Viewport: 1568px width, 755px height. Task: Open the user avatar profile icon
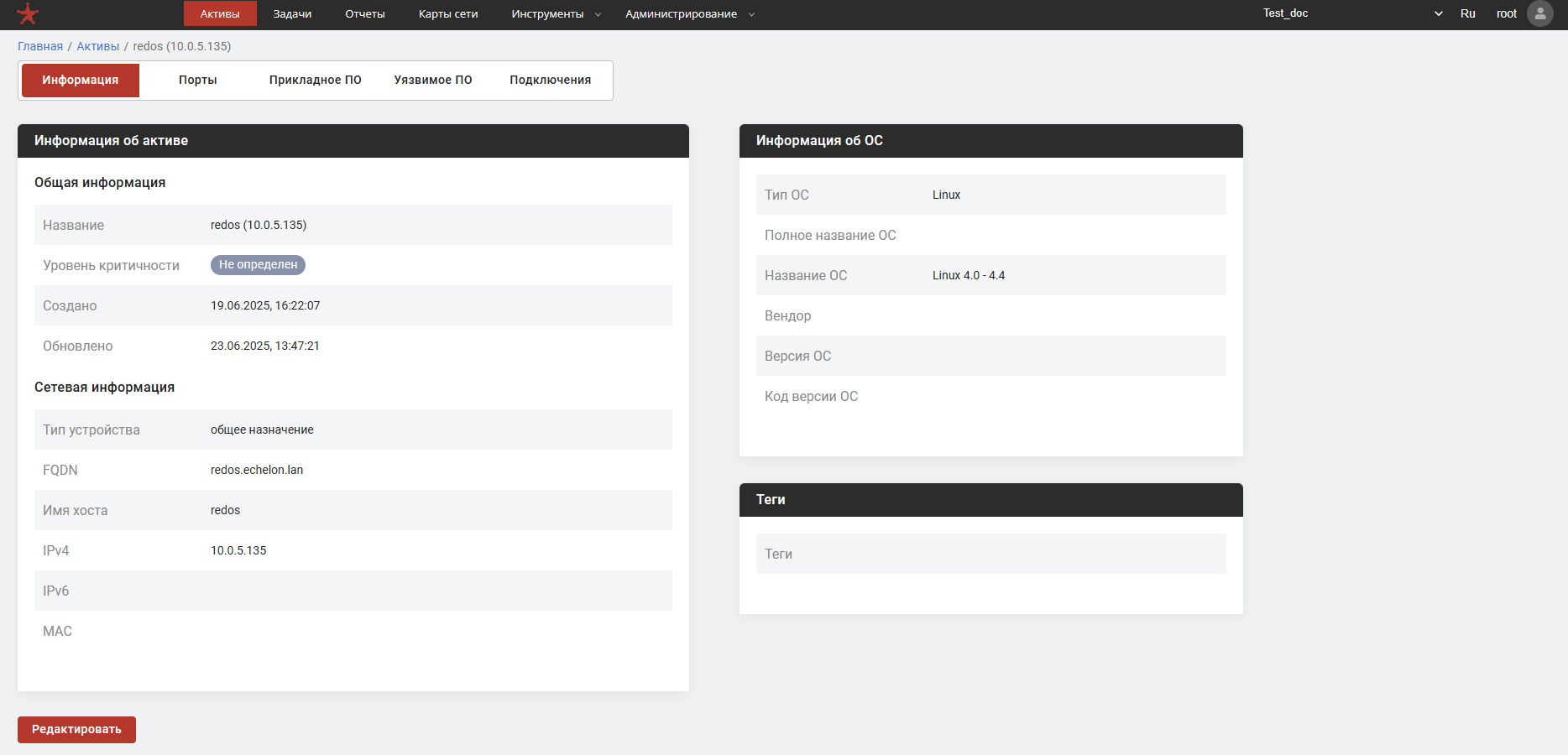coord(1539,13)
